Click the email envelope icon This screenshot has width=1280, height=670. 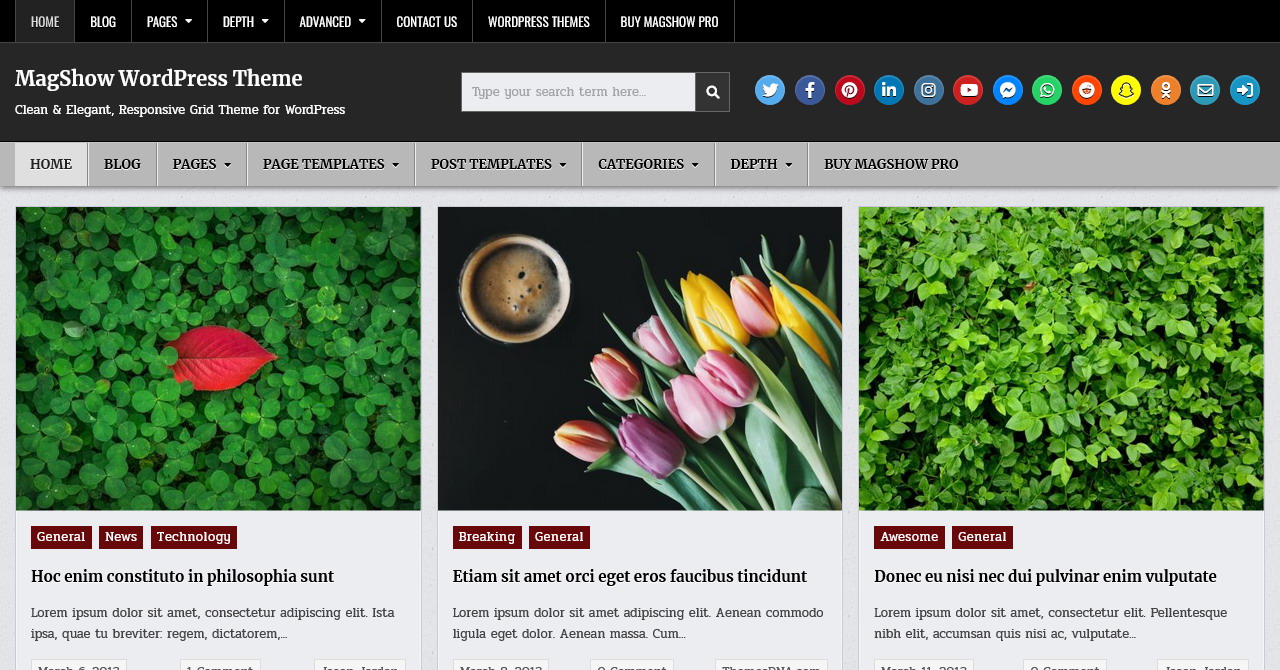(x=1205, y=90)
